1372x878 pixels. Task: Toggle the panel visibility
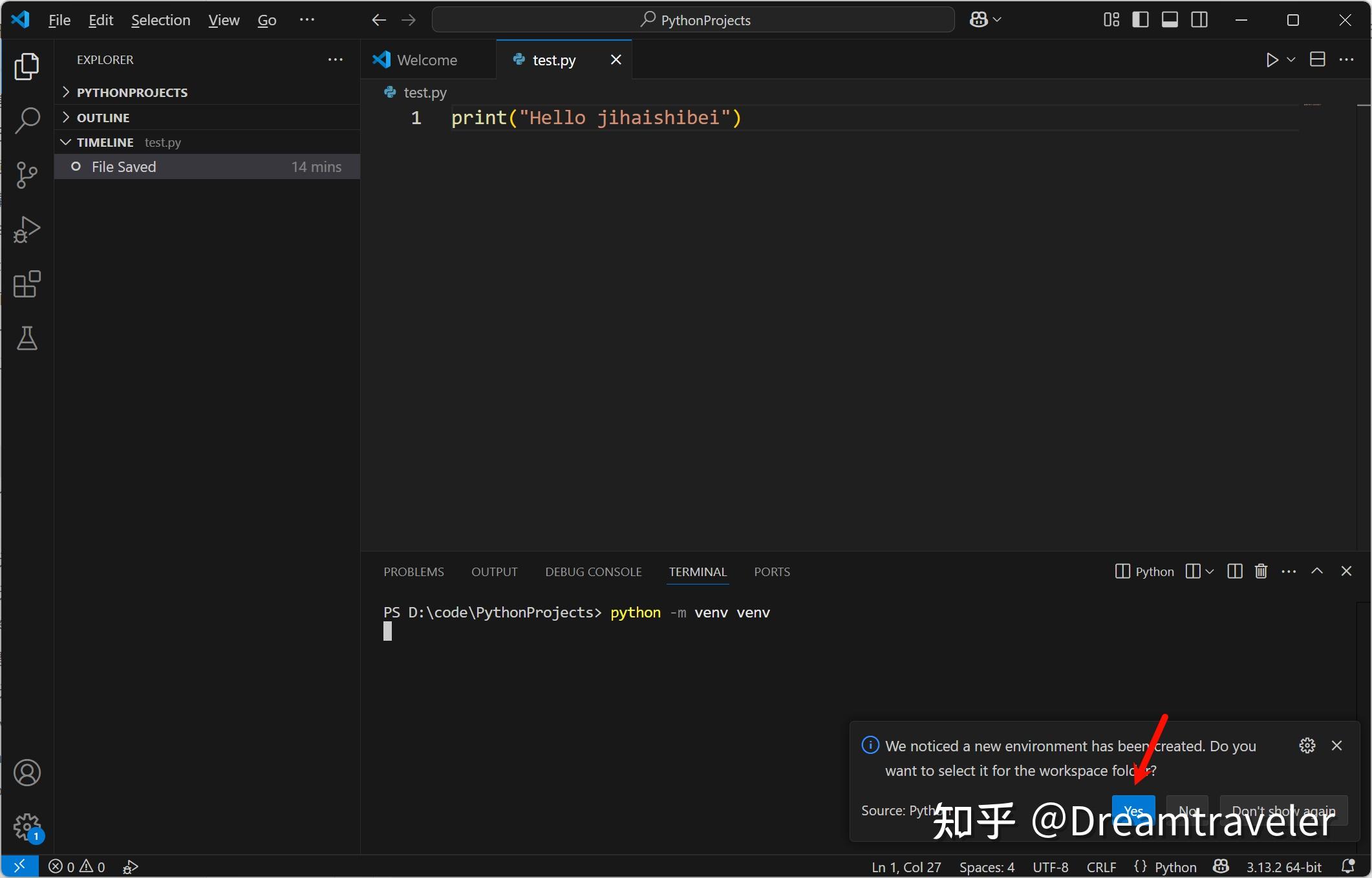pos(1170,19)
